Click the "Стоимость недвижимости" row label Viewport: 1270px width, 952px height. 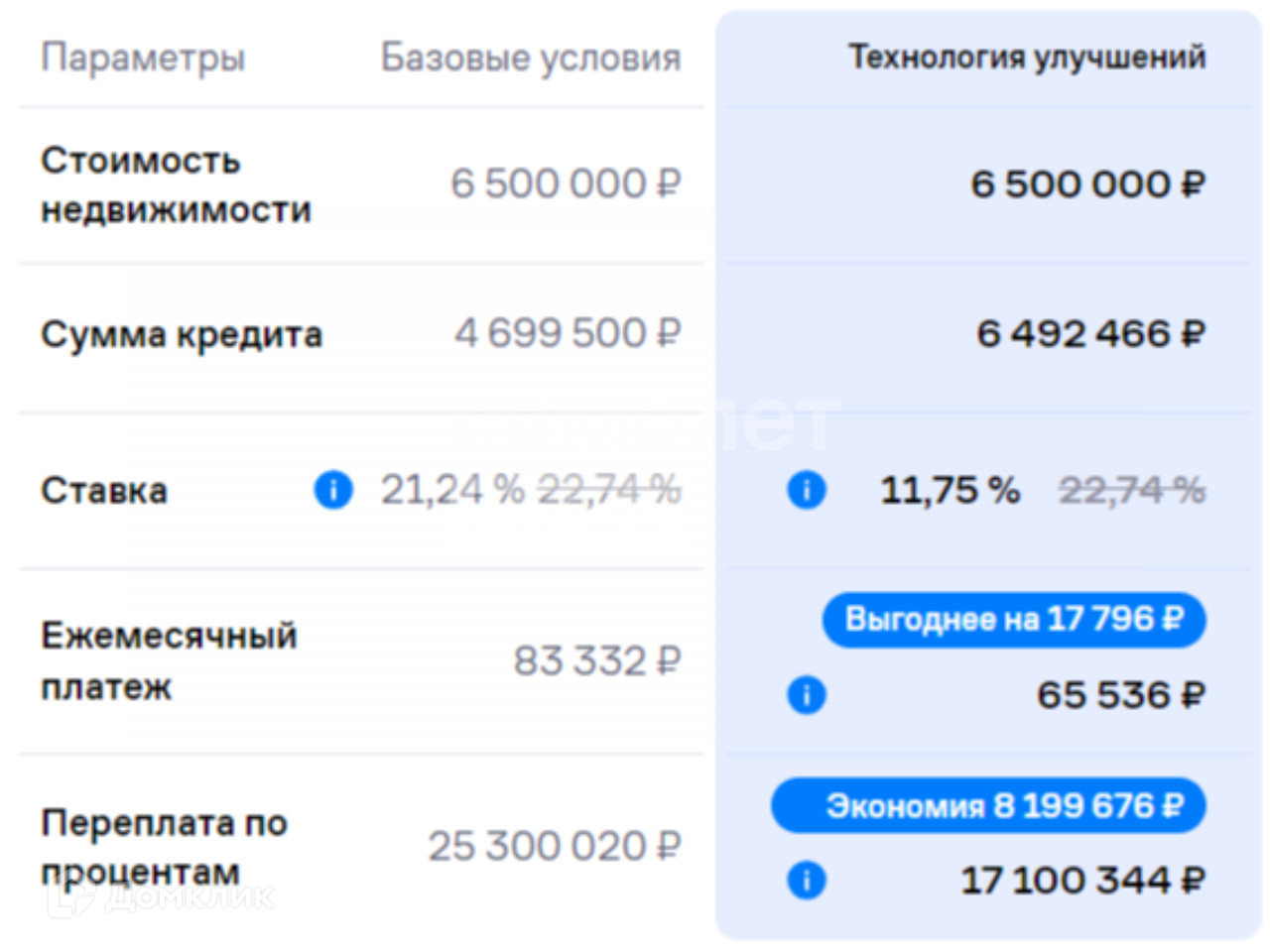tap(176, 185)
